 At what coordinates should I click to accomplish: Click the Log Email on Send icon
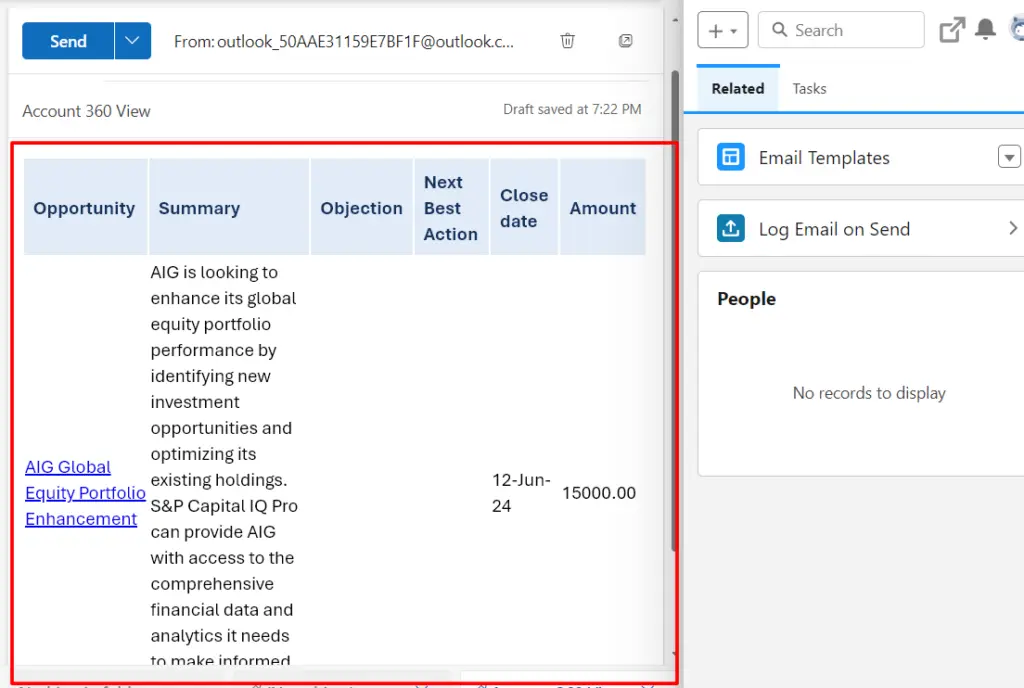(x=731, y=229)
